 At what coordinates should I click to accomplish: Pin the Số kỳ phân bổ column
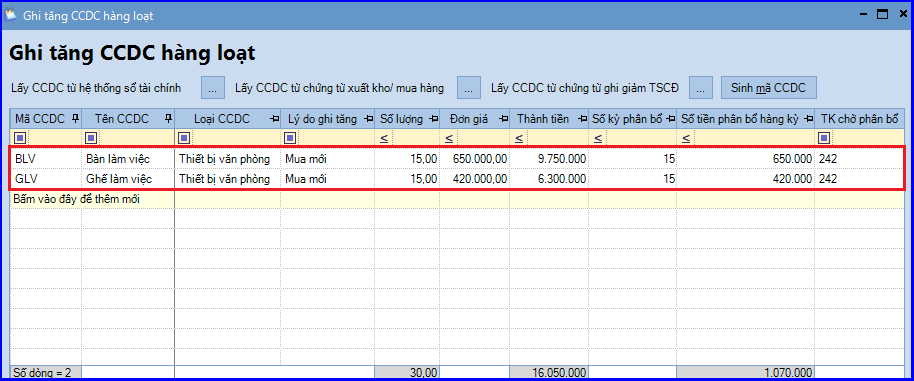(x=670, y=119)
